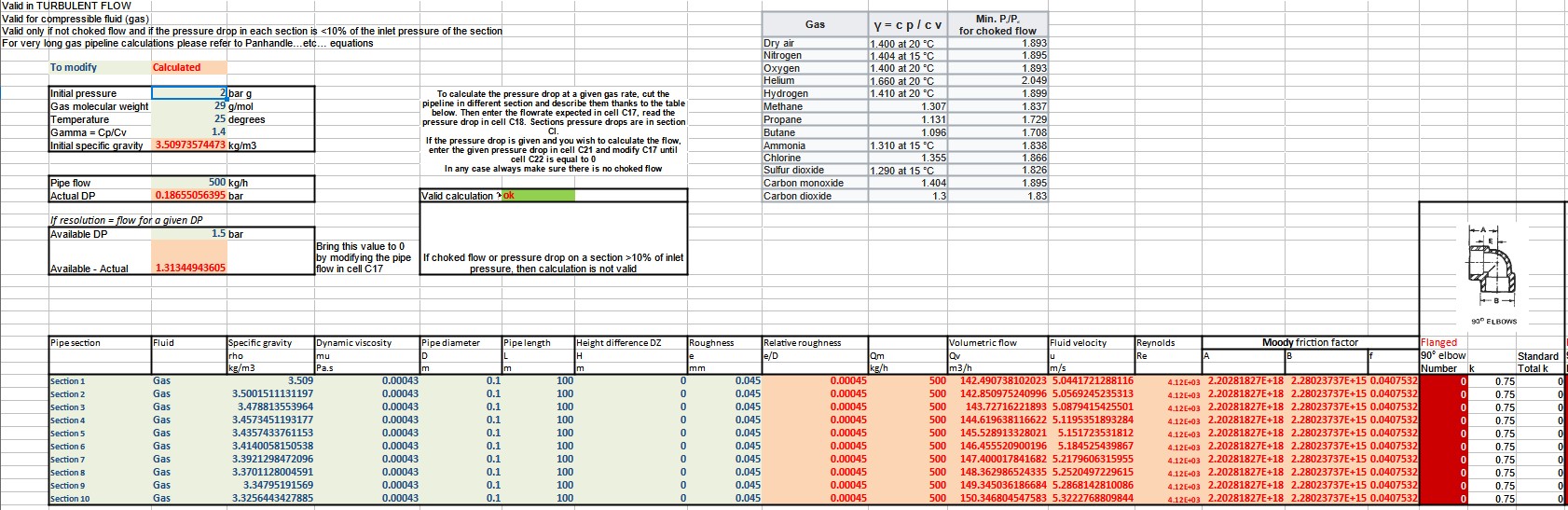Click the Initial specific gravity calculated value

[x=189, y=145]
